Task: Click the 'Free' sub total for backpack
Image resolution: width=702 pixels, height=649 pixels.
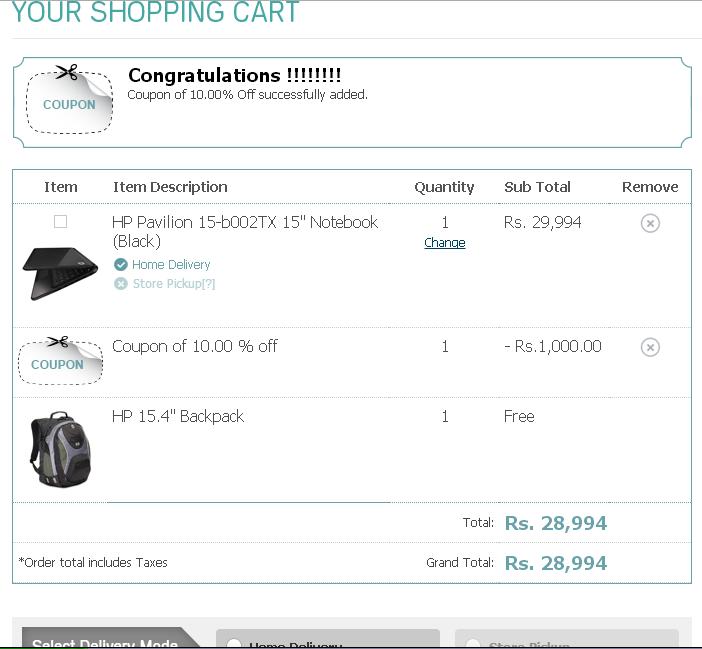Action: click(x=519, y=416)
